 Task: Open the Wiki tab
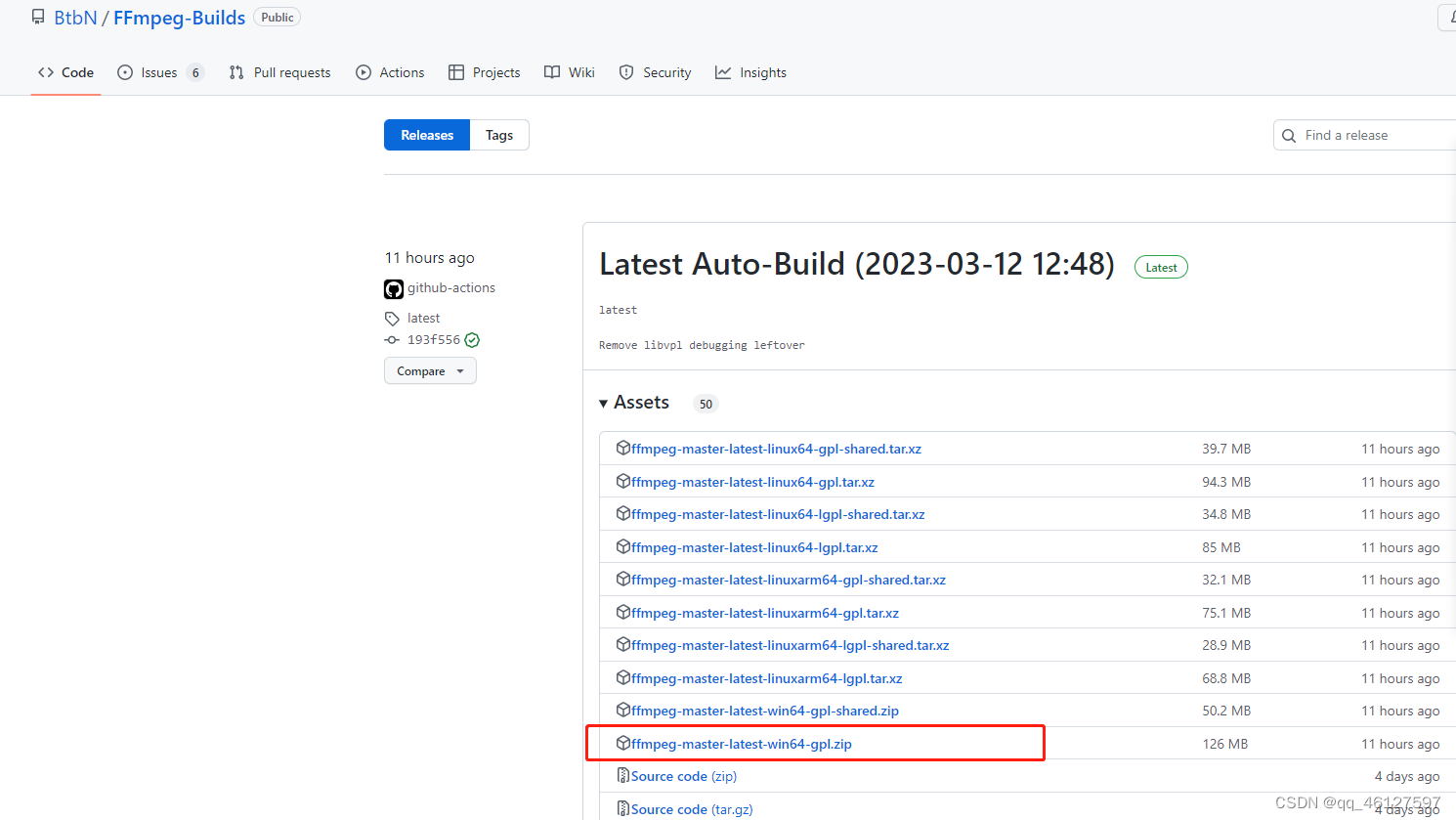click(x=569, y=72)
